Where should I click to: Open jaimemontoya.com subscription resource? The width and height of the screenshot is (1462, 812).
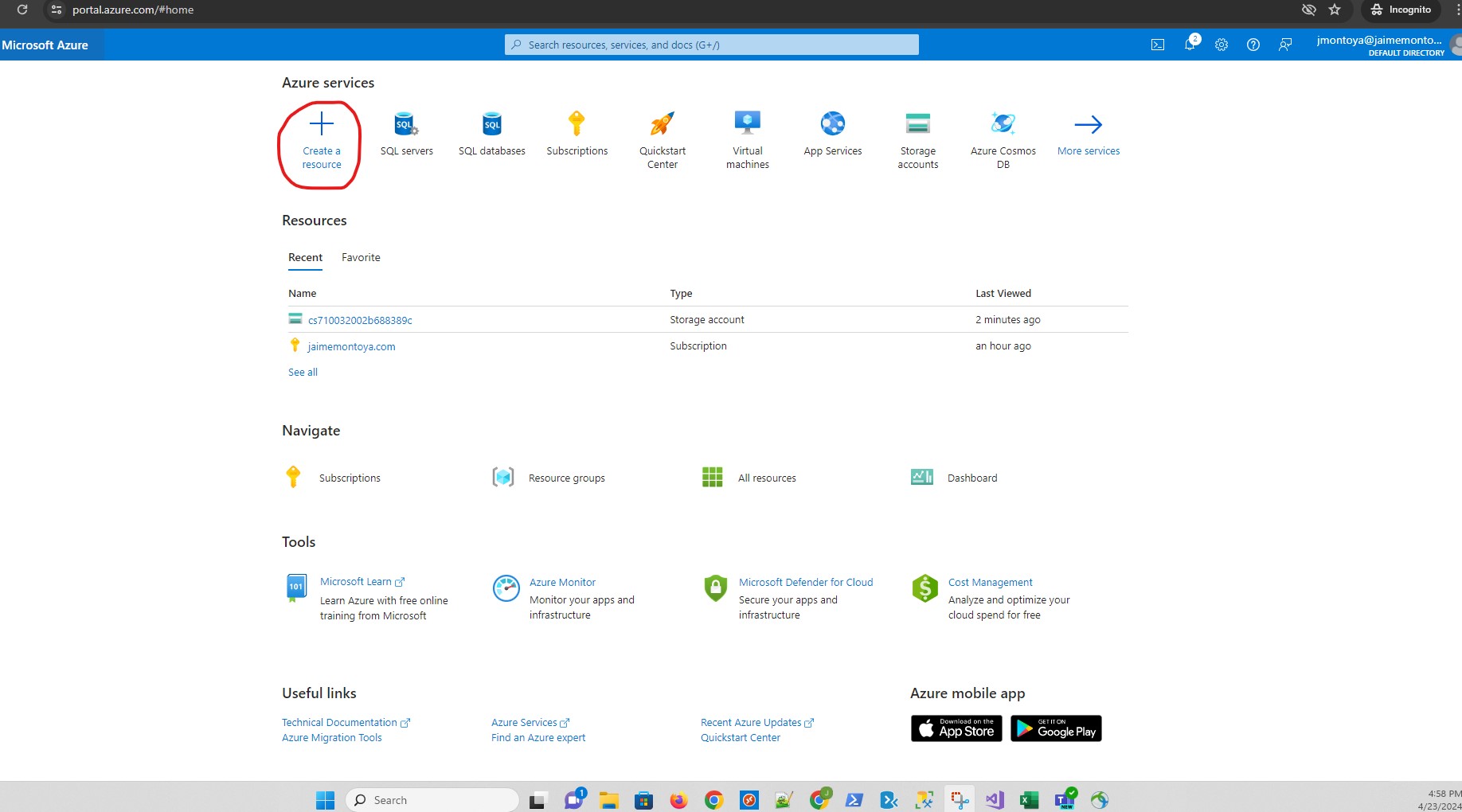point(351,346)
